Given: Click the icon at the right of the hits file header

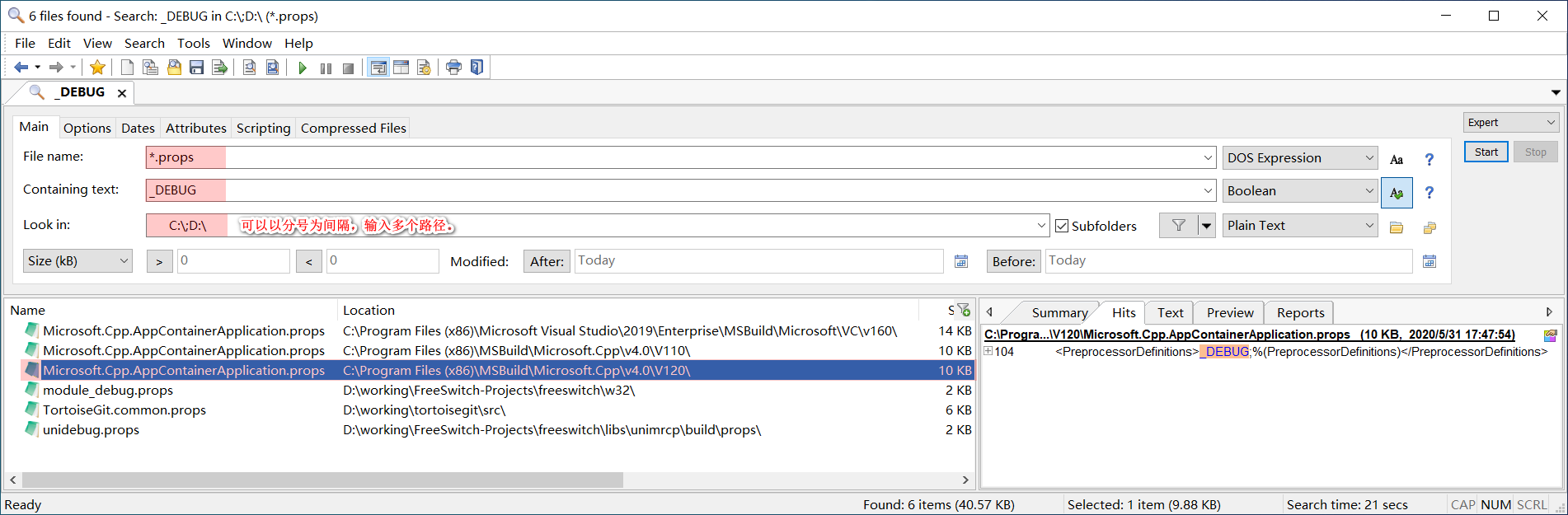Looking at the screenshot, I should pyautogui.click(x=1550, y=335).
